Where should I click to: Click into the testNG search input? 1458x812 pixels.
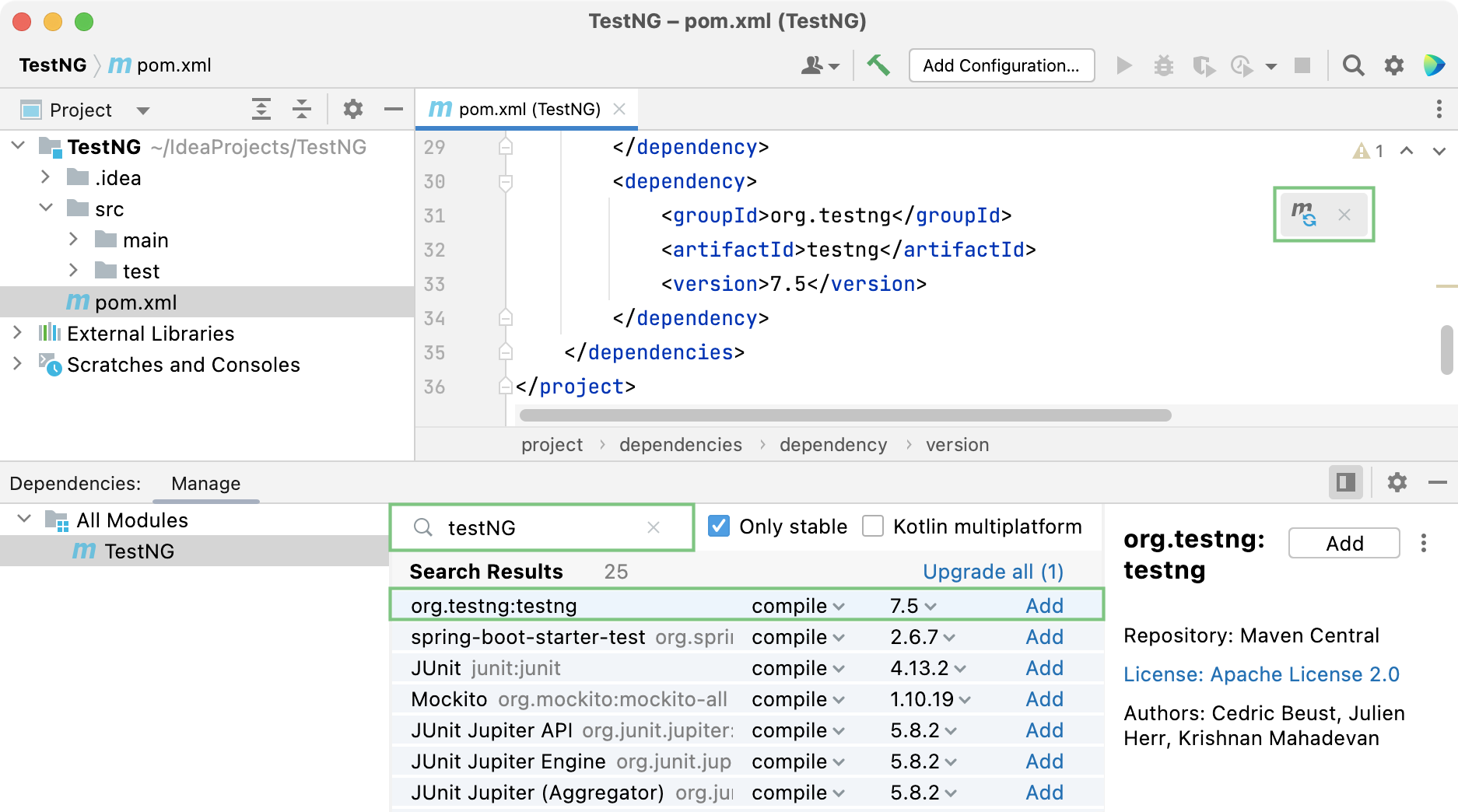(x=541, y=527)
